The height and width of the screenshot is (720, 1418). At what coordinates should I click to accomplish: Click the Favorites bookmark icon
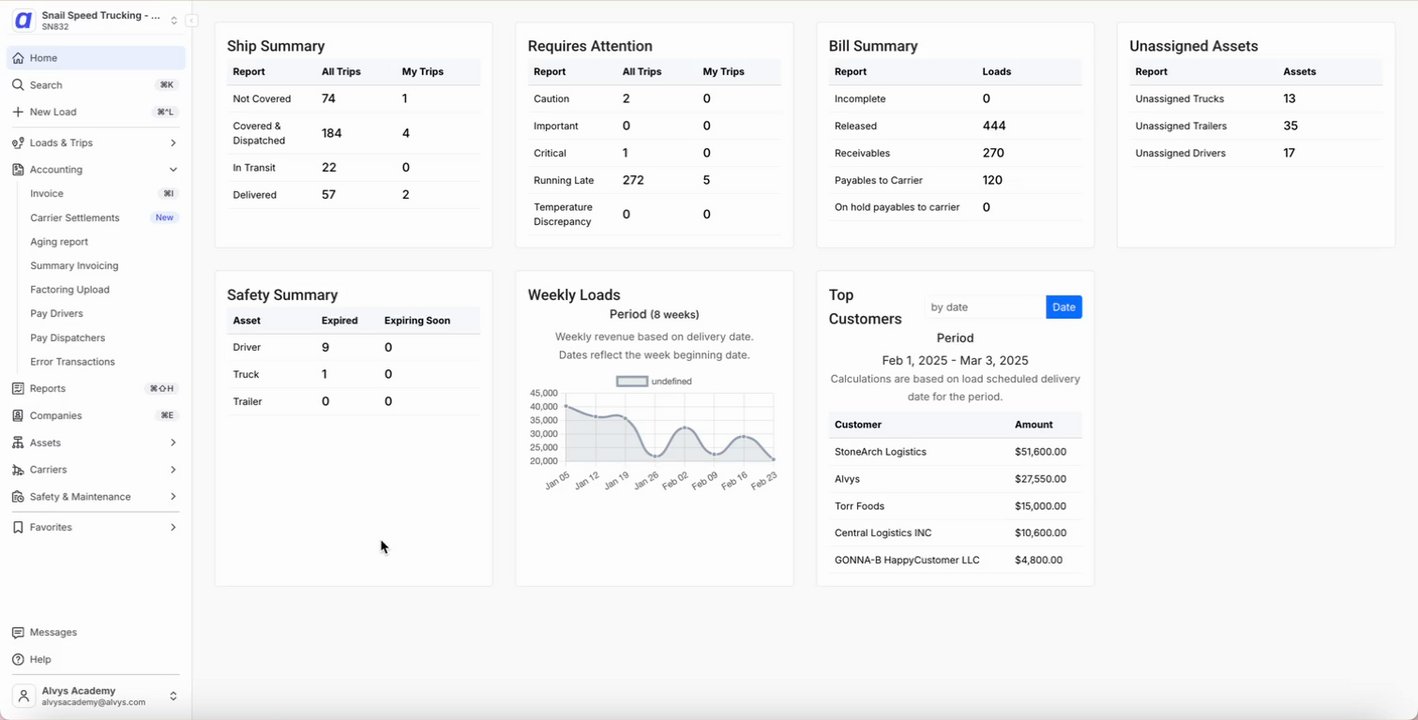(18, 527)
